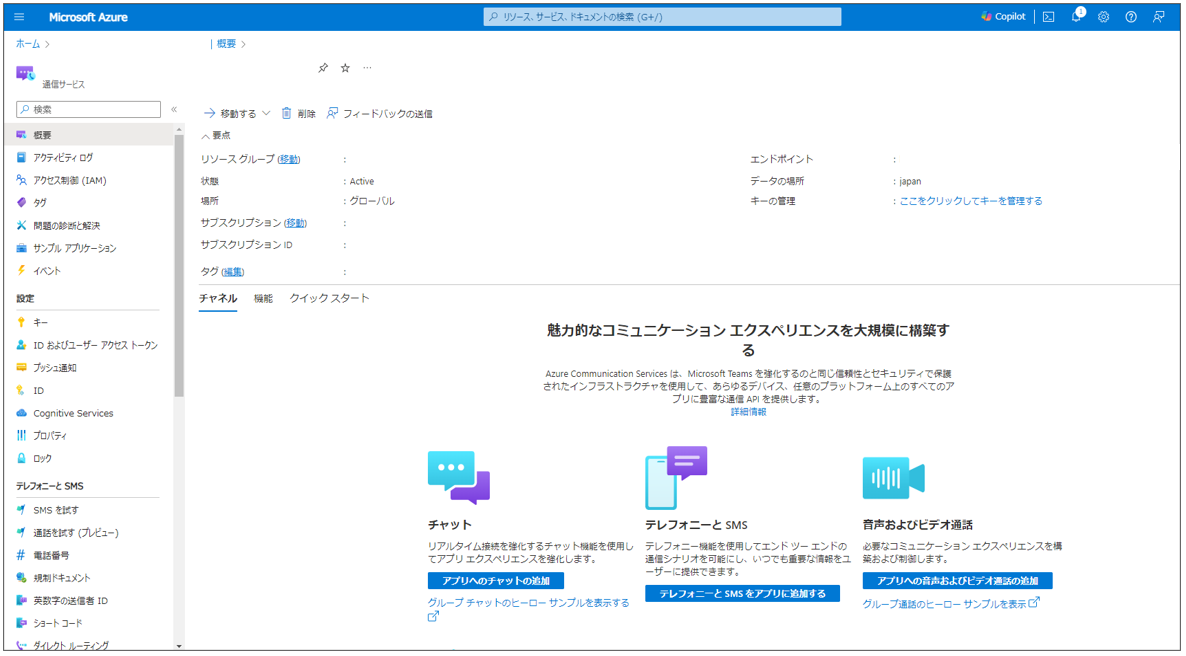Click the 電話番号 hash icon
1186x656 pixels.
[x=22, y=555]
